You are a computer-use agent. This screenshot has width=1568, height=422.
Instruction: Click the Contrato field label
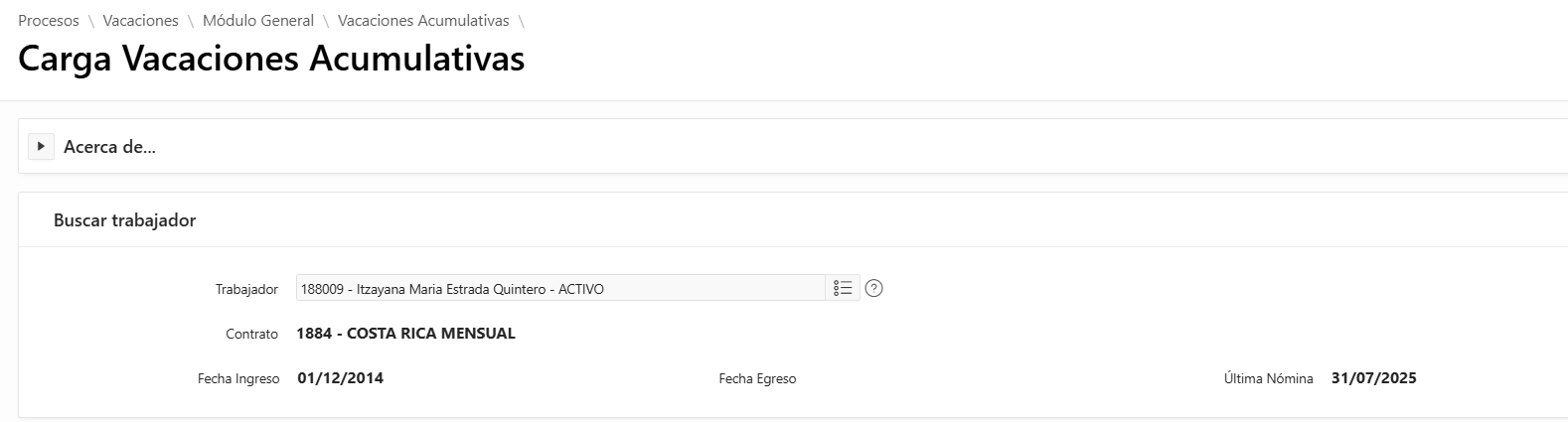[251, 335]
